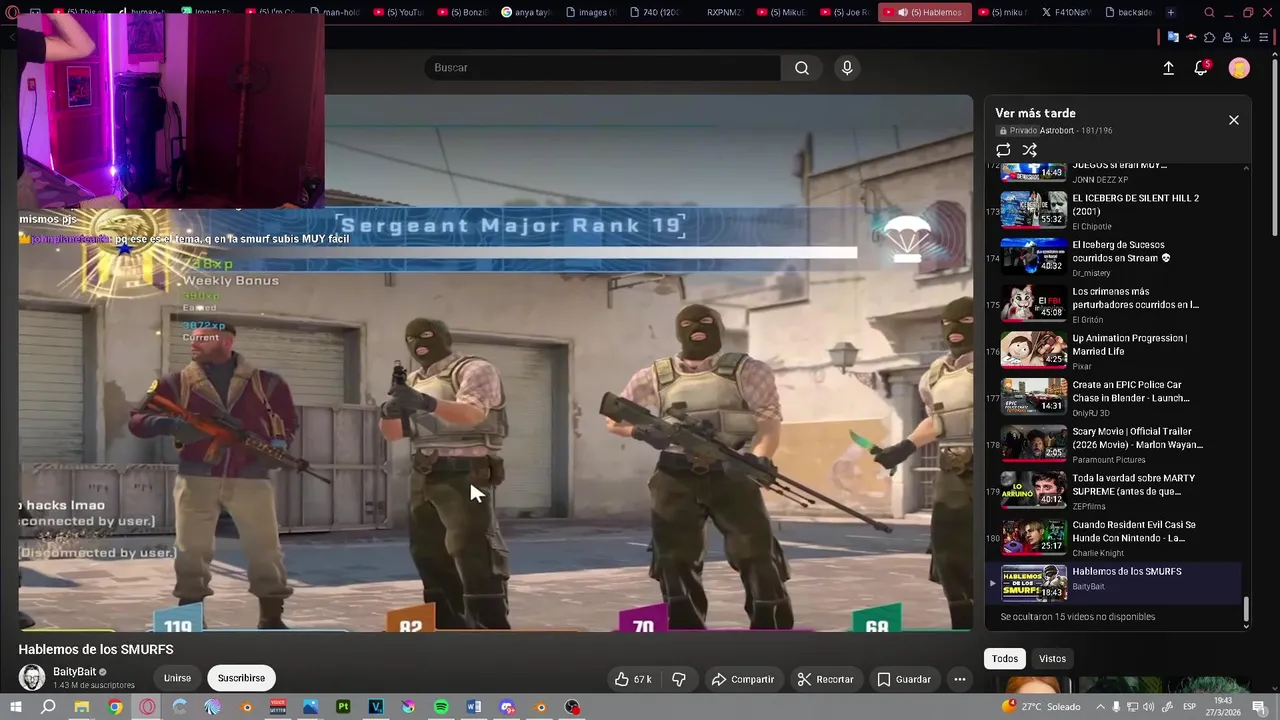This screenshot has height=720, width=1280.
Task: Open Google Chrome from taskbar
Action: [115, 707]
